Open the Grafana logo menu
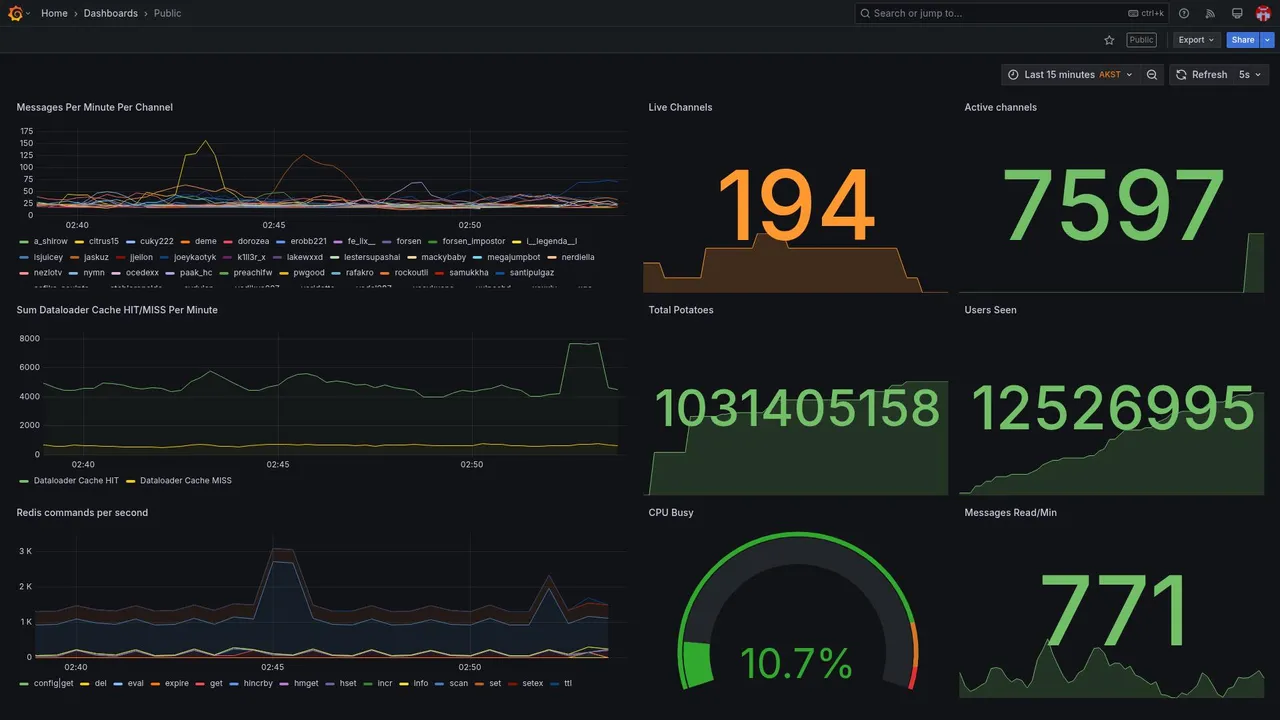The image size is (1280, 720). click(15, 13)
